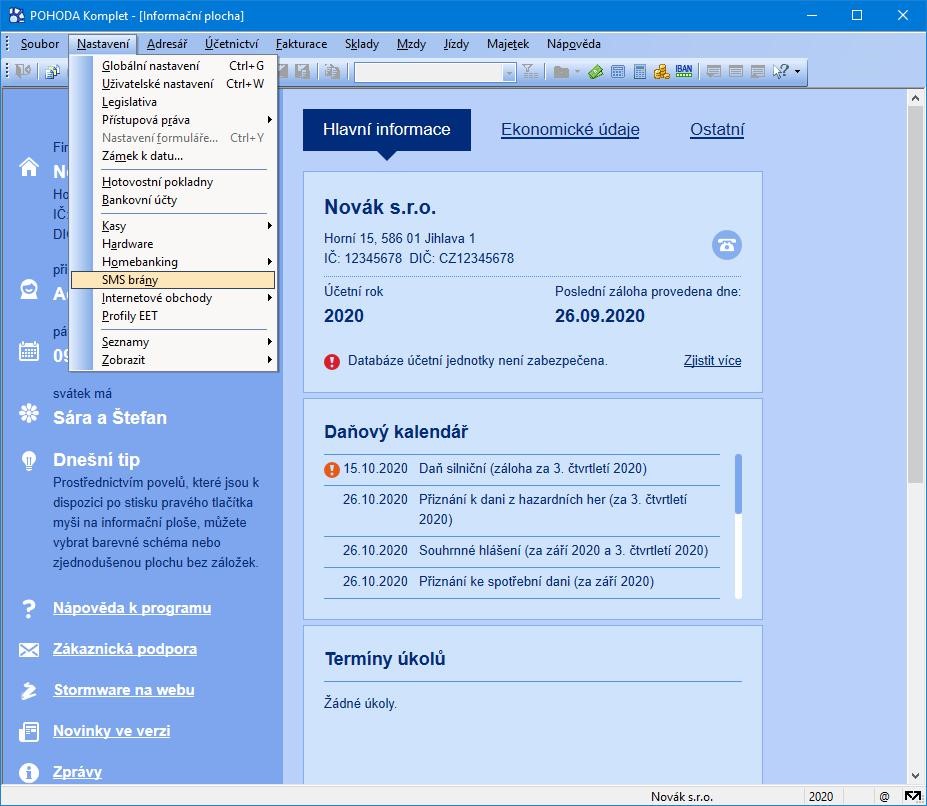Image resolution: width=927 pixels, height=806 pixels.
Task: Click the news document icon in the sidebar
Action: (29, 731)
